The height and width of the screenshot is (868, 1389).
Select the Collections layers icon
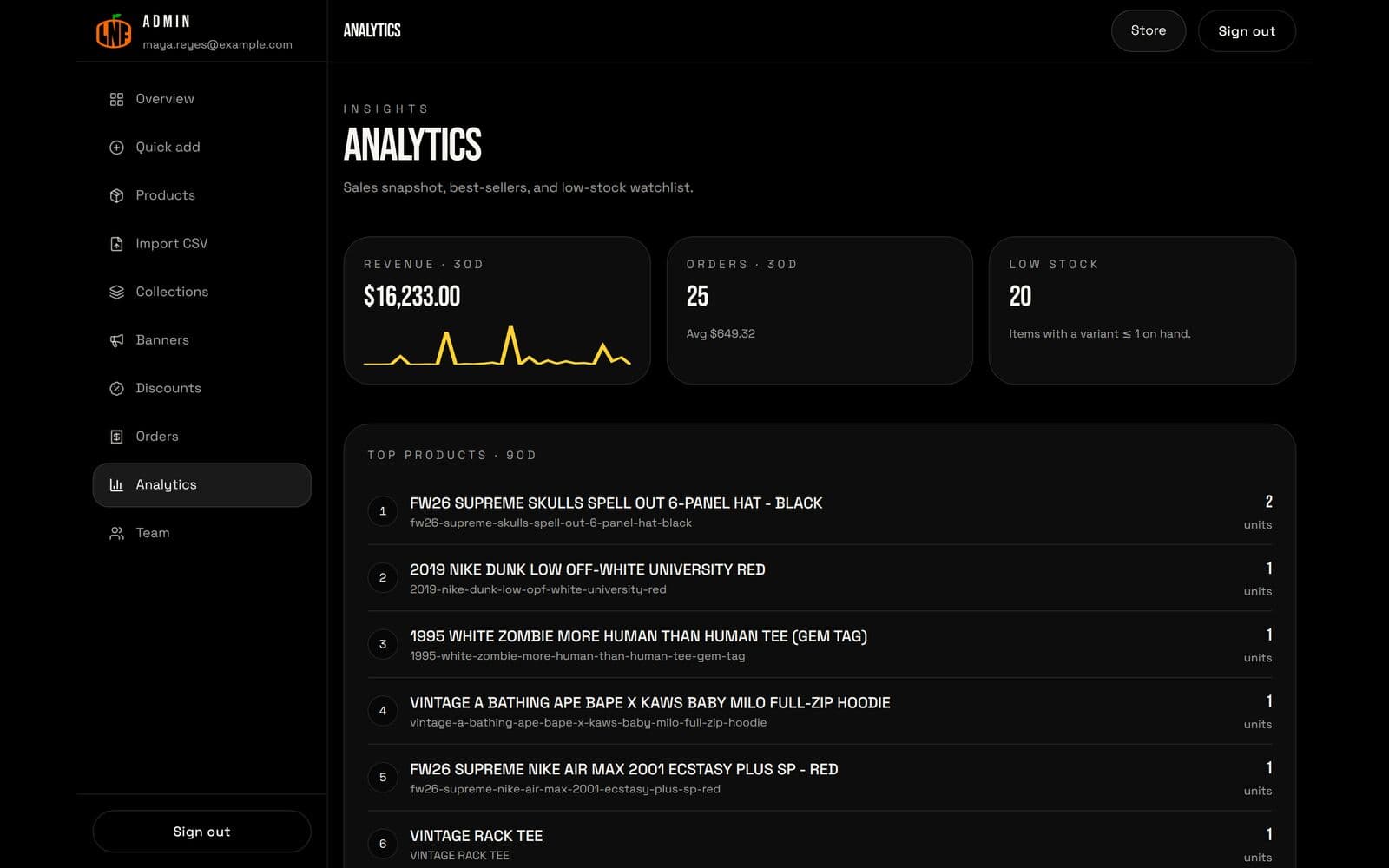tap(116, 292)
